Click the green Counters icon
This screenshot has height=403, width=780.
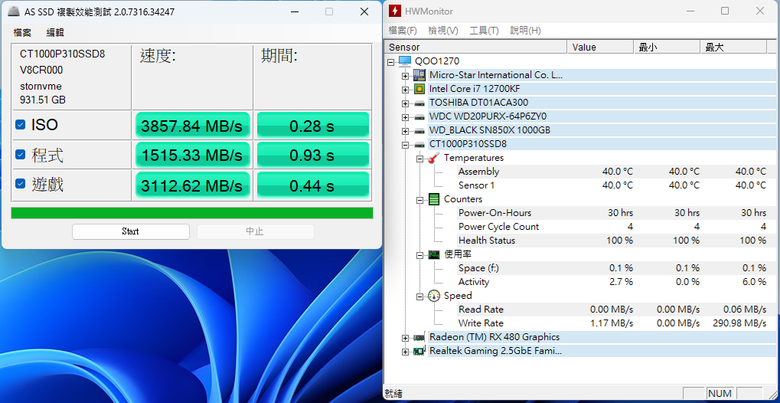pos(434,200)
